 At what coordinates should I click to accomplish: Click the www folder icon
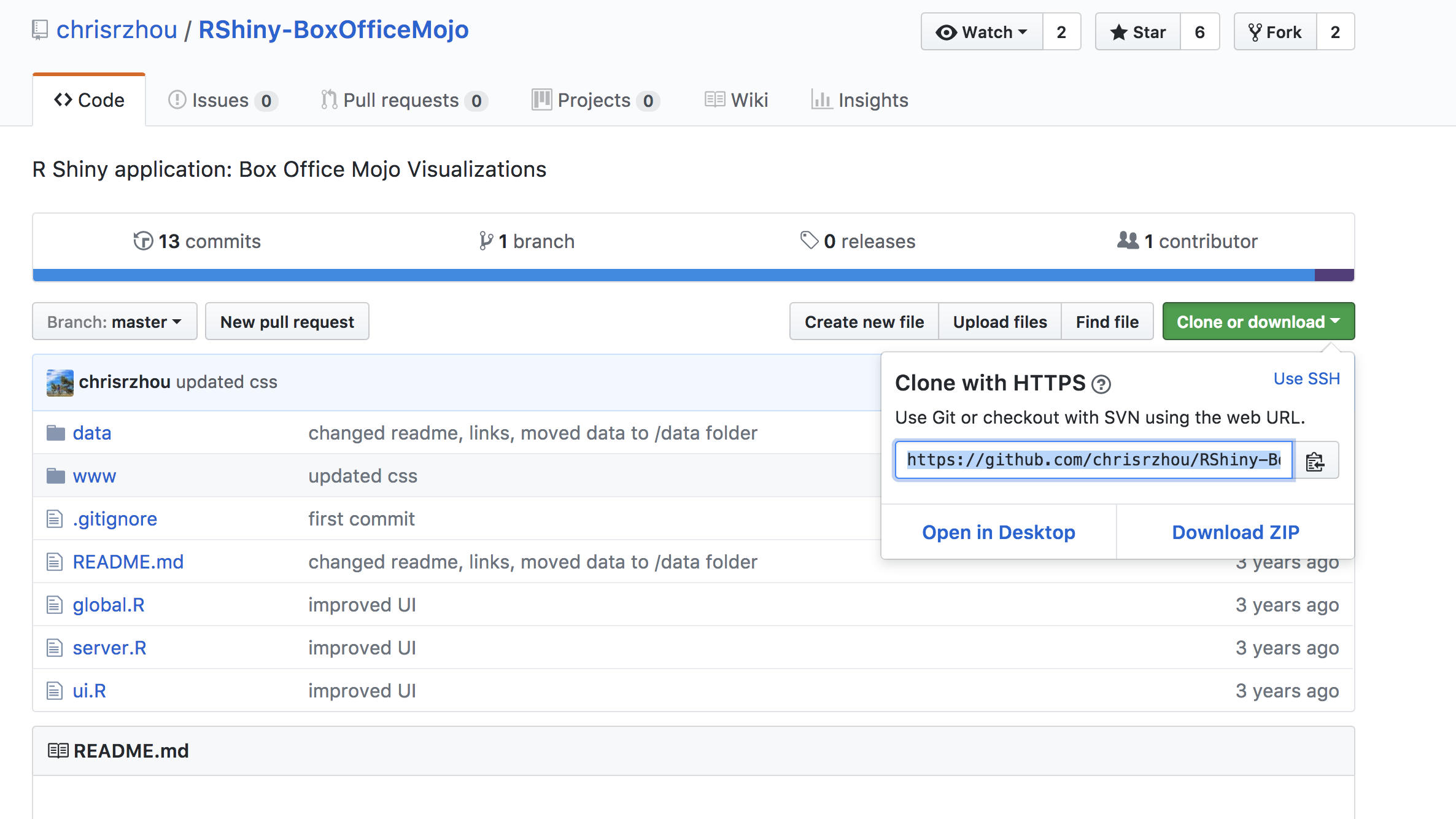56,476
